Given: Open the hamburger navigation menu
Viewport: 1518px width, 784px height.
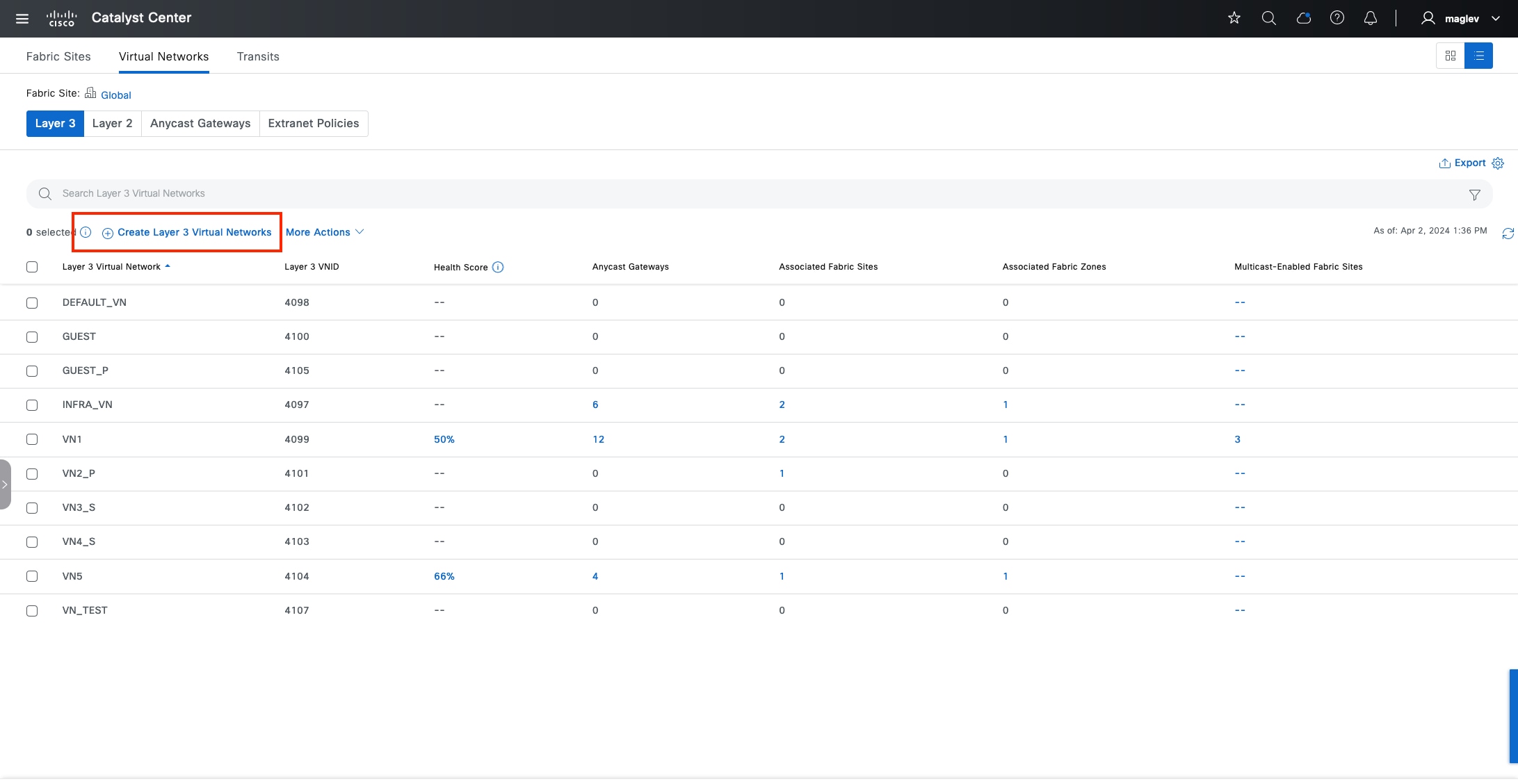Looking at the screenshot, I should pos(22,19).
